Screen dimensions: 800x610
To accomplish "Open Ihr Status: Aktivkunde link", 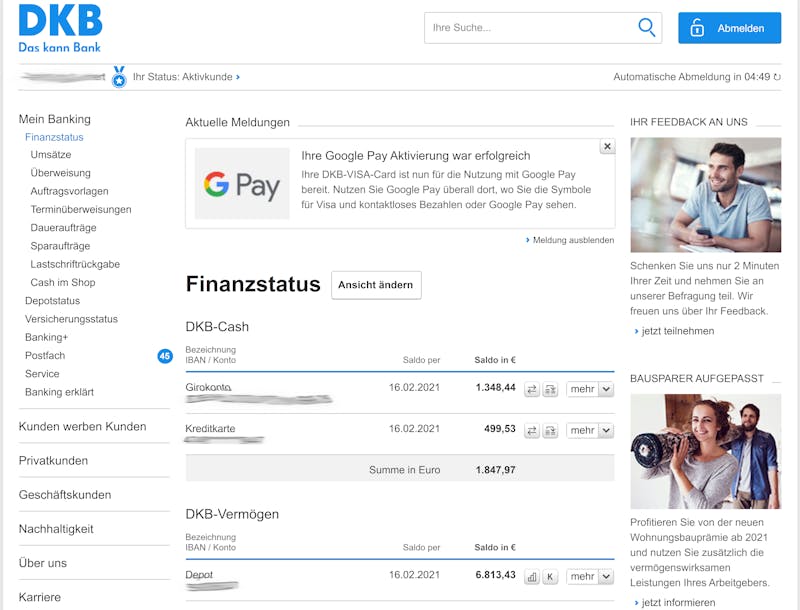I will [x=186, y=77].
